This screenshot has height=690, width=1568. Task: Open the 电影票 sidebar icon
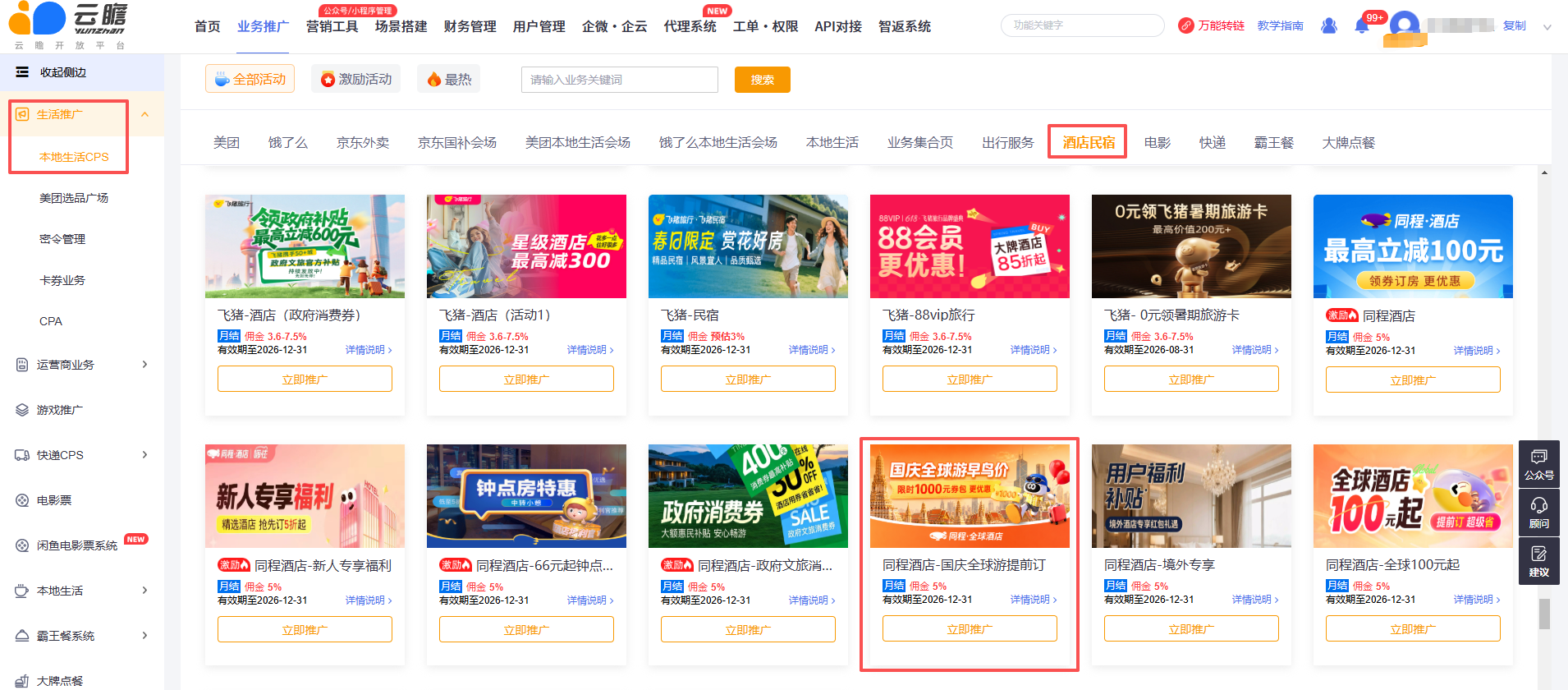point(22,500)
